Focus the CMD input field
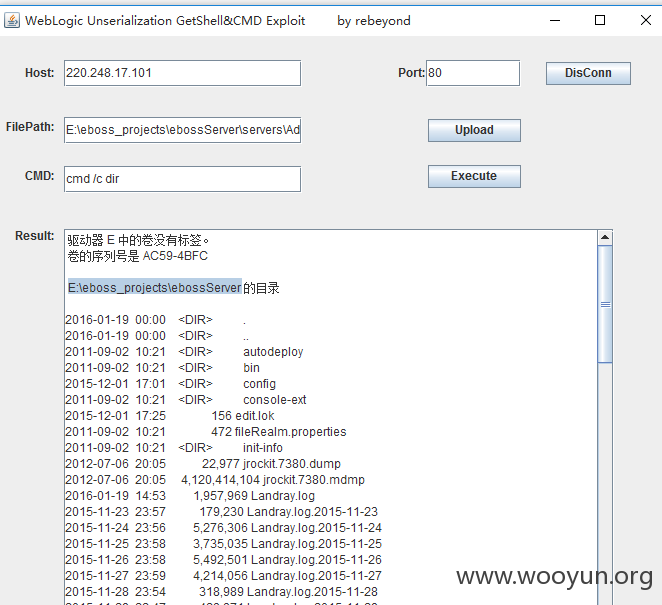Image resolution: width=662 pixels, height=605 pixels. tap(182, 179)
